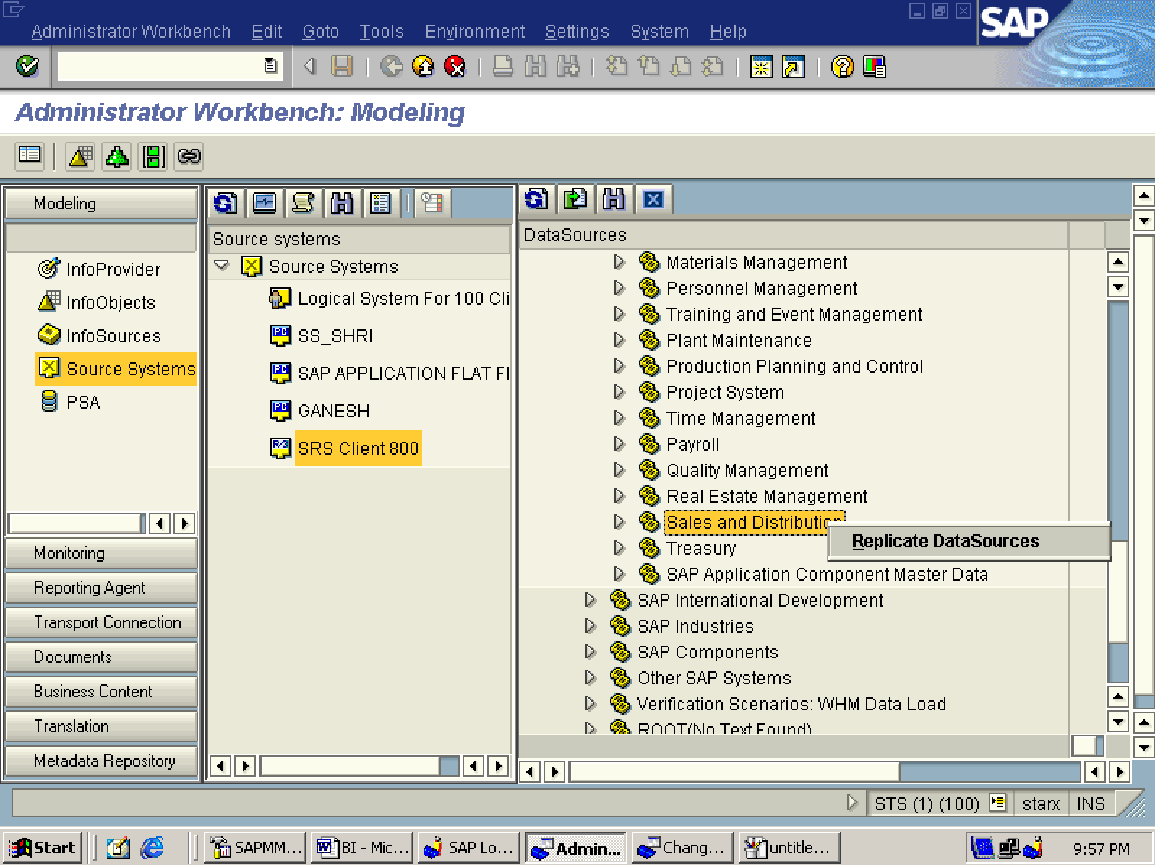1155x865 pixels.
Task: Refresh the Source systems tree
Action: 225,203
